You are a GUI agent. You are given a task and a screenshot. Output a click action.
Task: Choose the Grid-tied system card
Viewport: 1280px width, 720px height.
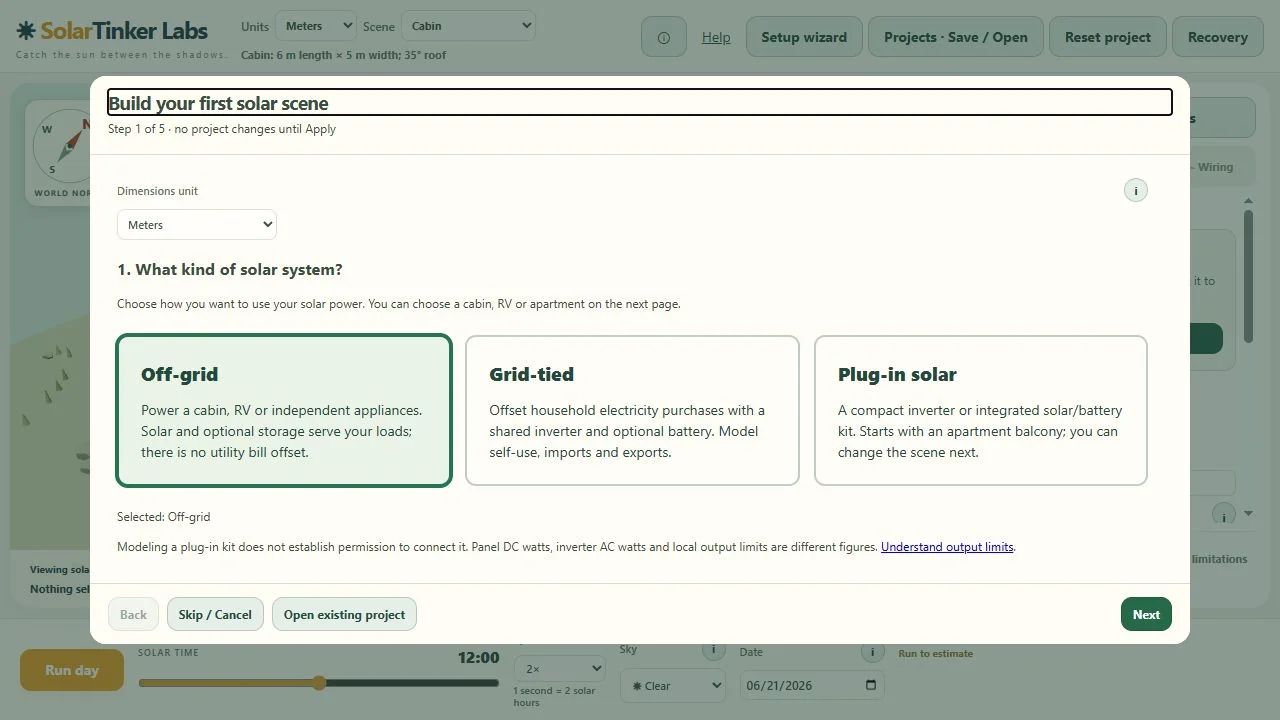(x=632, y=410)
